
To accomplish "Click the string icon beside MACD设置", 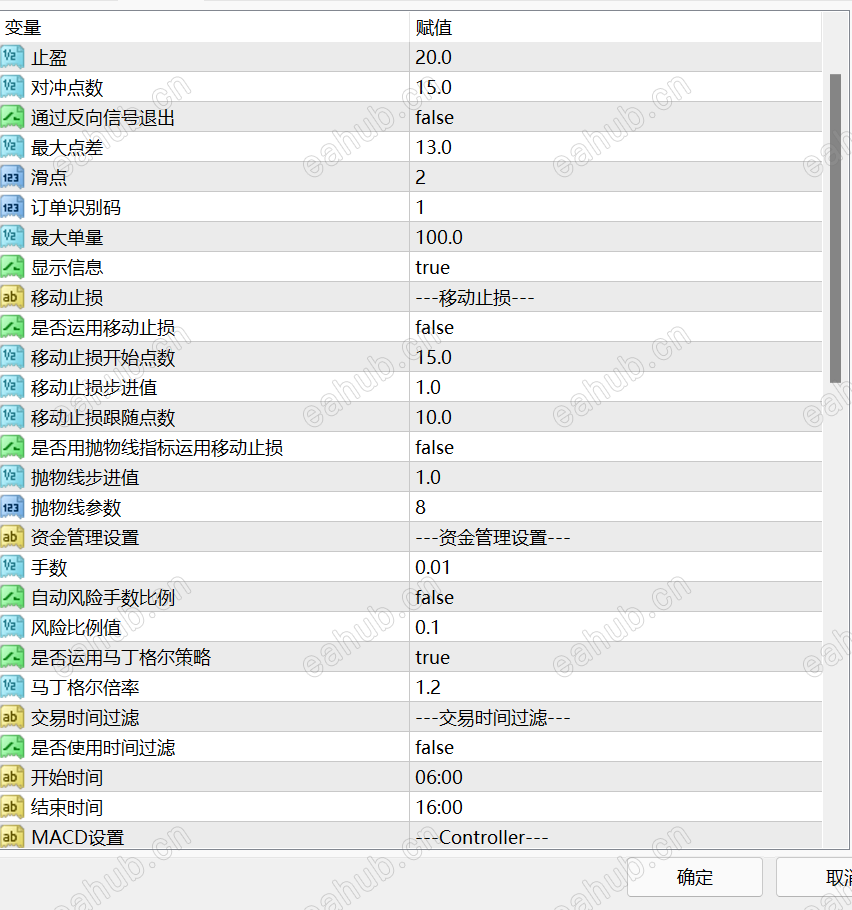I will click(x=14, y=837).
